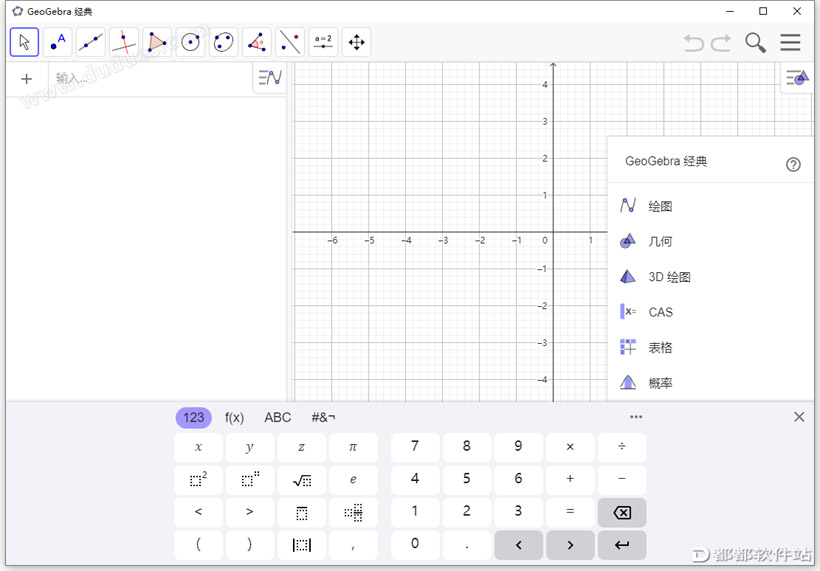The height and width of the screenshot is (571, 820).
Task: Select the Move arrow tool
Action: [24, 42]
